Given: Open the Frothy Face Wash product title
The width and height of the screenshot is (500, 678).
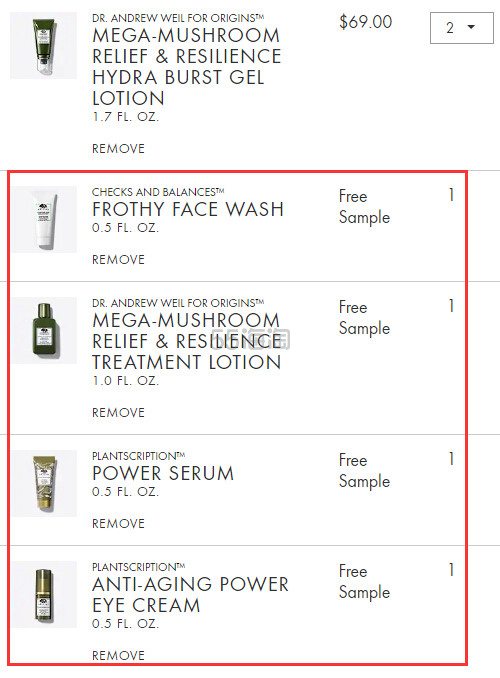Looking at the screenshot, I should [x=188, y=209].
